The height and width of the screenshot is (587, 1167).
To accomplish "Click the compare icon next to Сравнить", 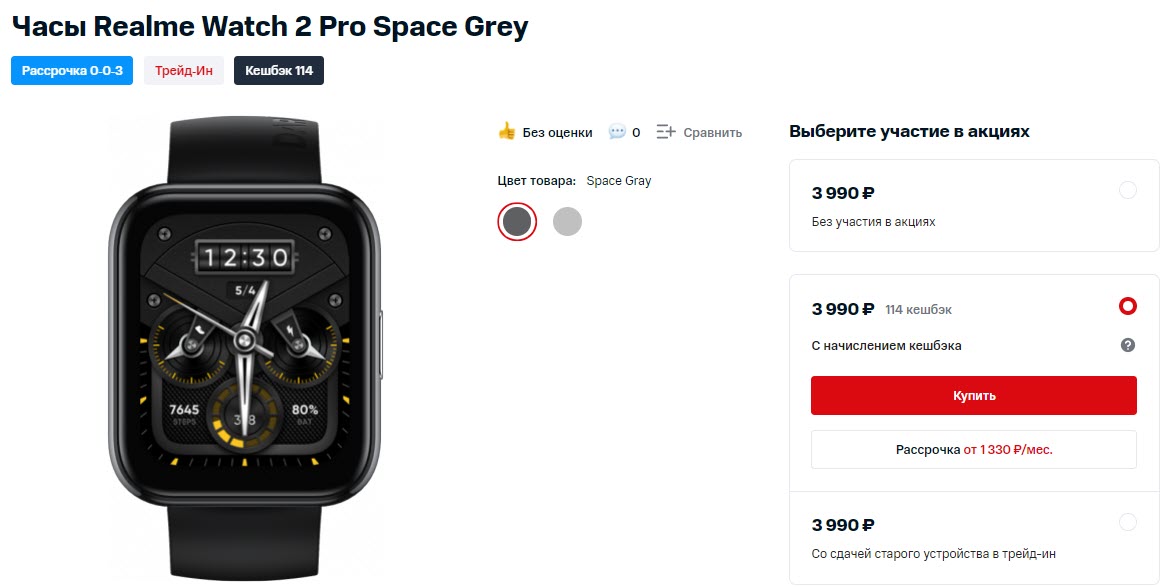I will tap(665, 131).
